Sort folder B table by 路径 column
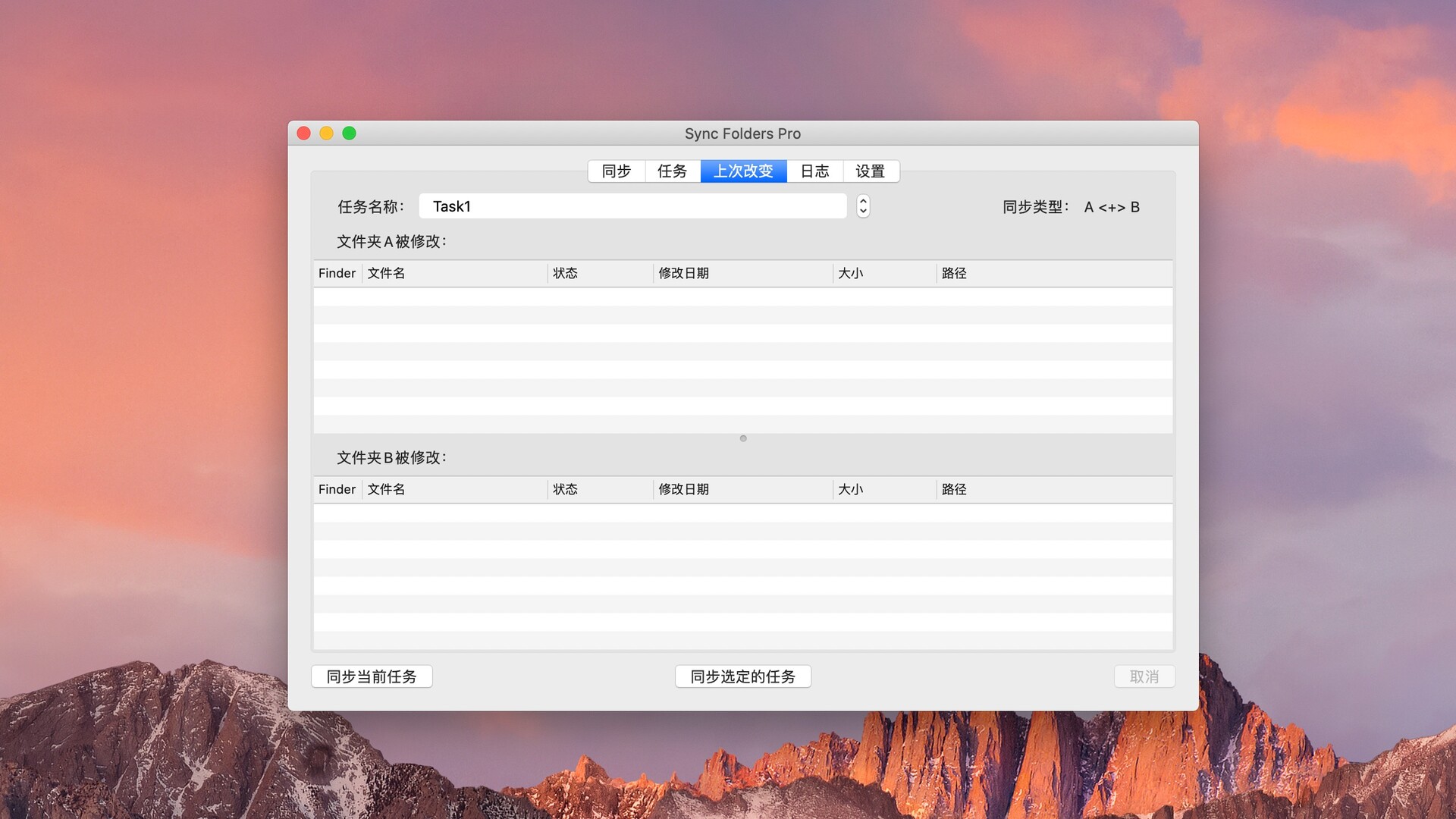 pos(1055,489)
